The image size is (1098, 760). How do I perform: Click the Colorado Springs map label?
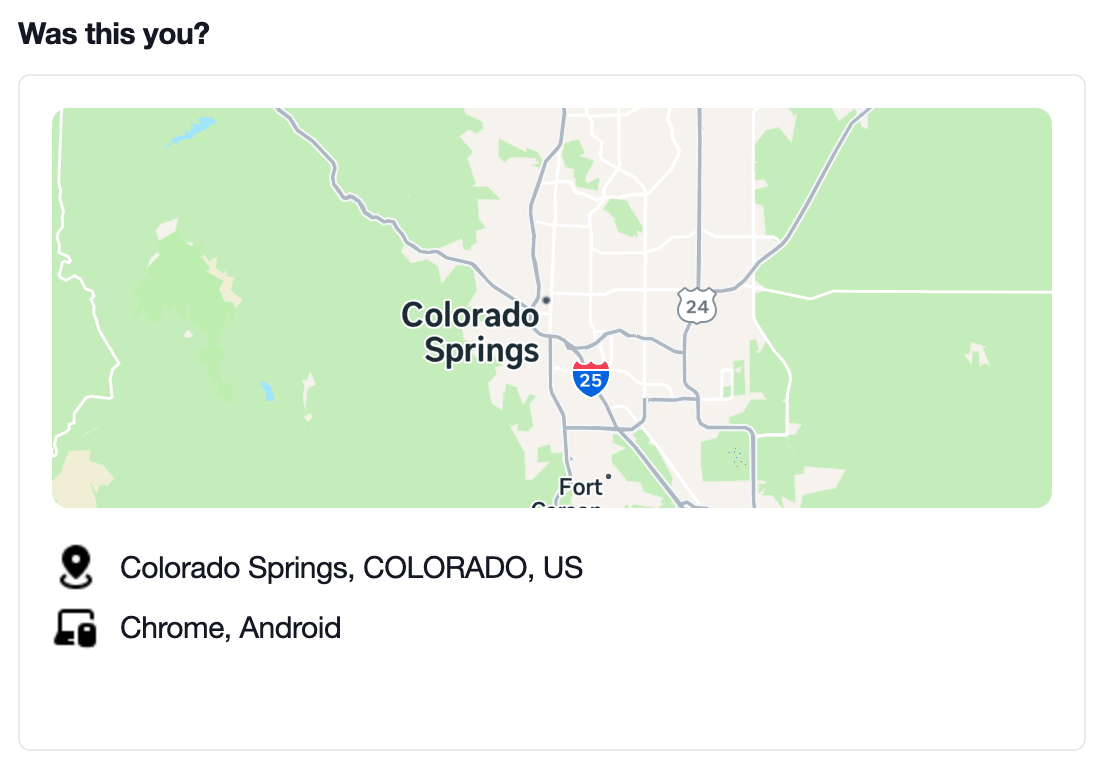click(x=470, y=333)
